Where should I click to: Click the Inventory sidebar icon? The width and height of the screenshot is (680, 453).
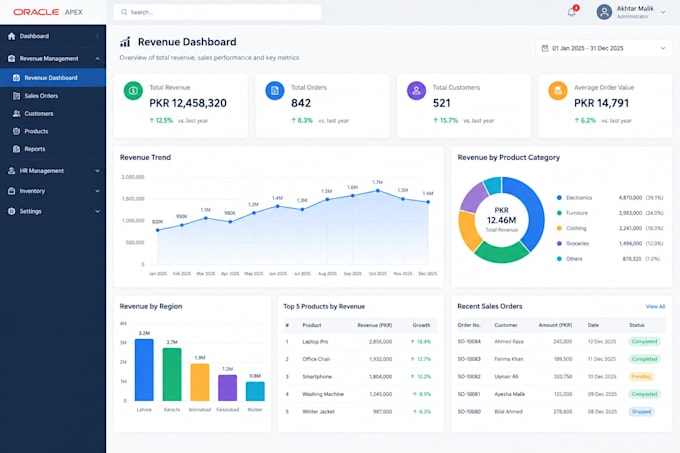12,191
